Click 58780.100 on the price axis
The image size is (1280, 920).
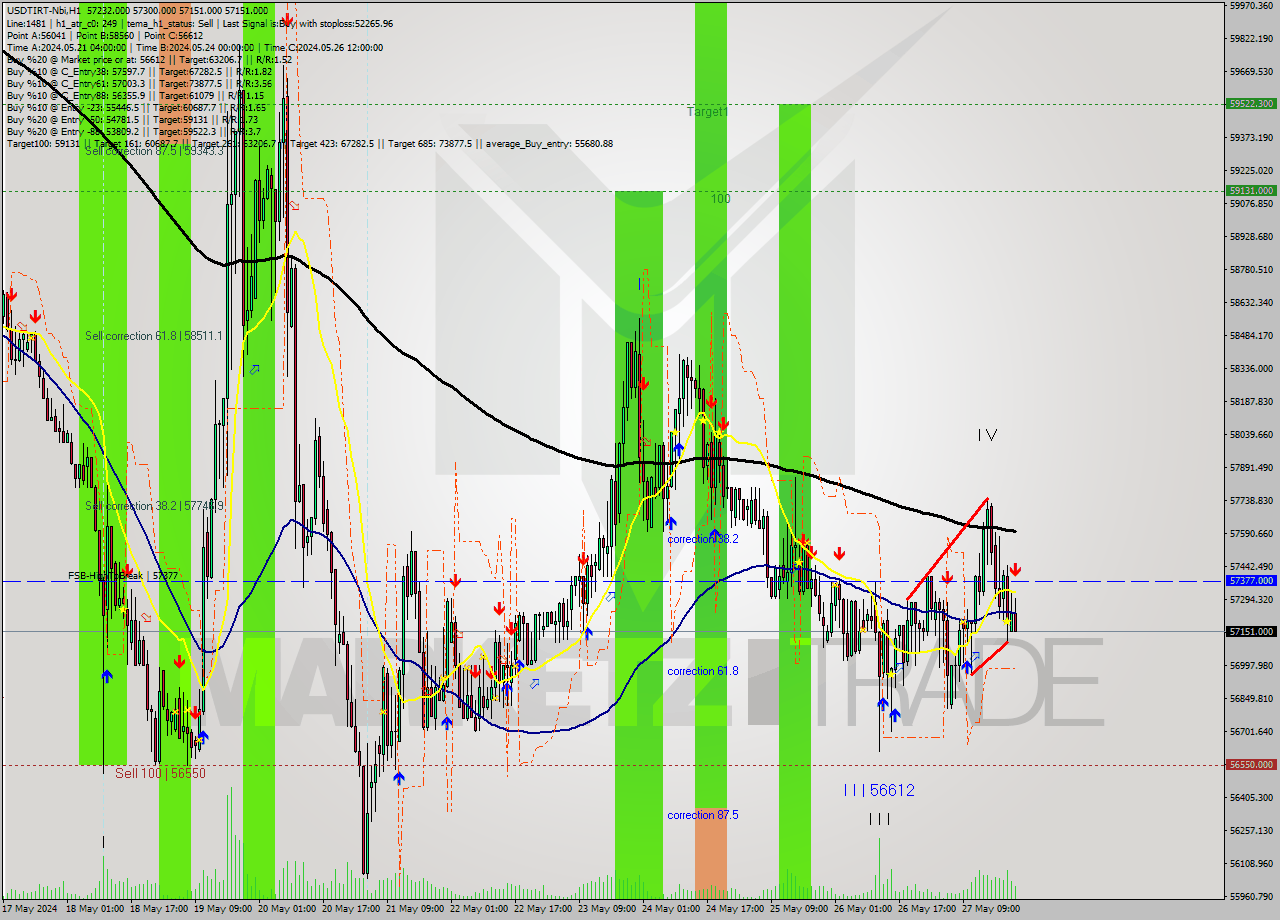click(x=1251, y=269)
